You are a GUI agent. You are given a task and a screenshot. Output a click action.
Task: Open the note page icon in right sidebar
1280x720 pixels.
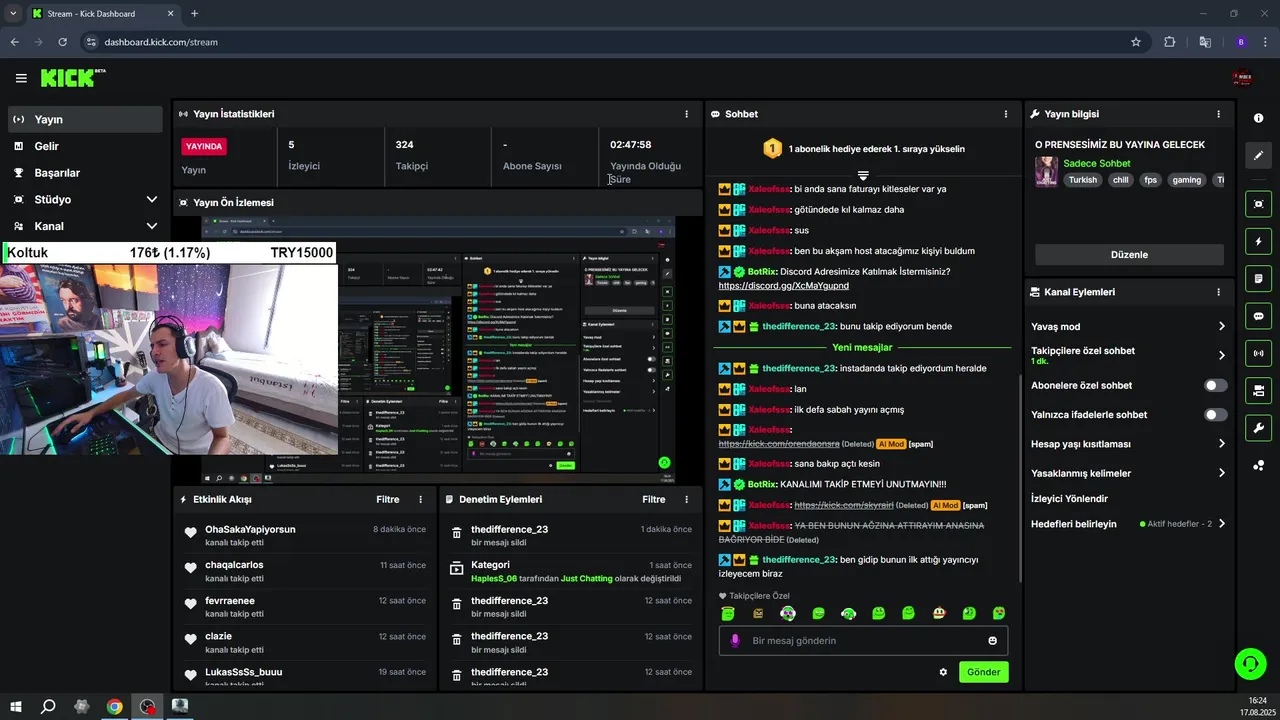click(x=1258, y=278)
